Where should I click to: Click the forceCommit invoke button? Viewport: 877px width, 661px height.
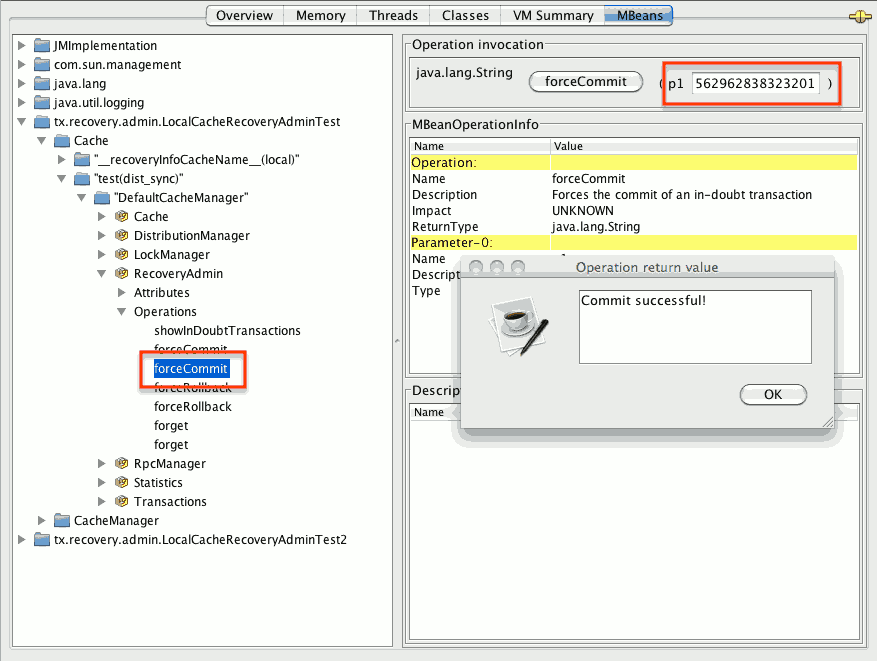[585, 82]
